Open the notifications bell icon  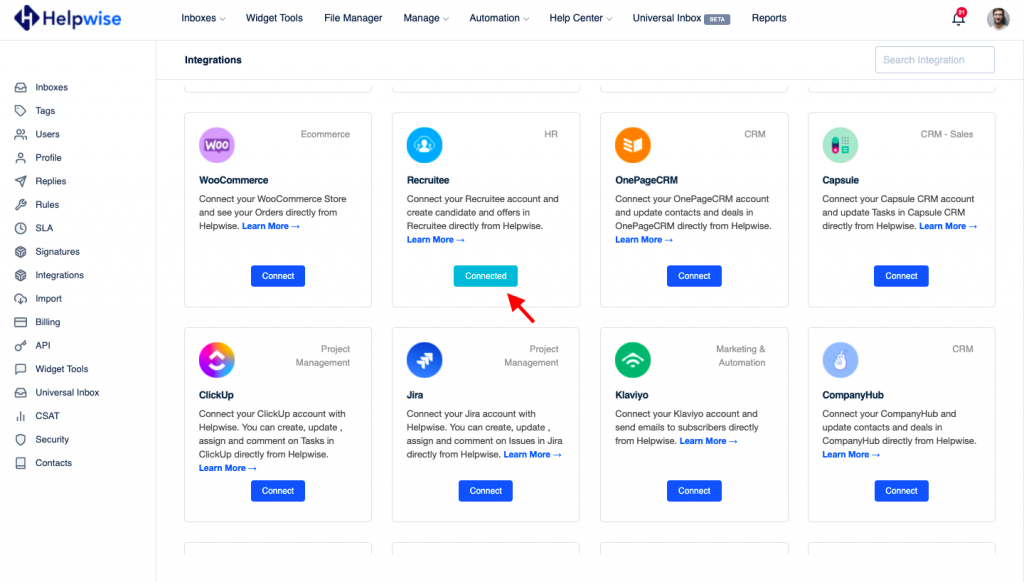tap(958, 18)
